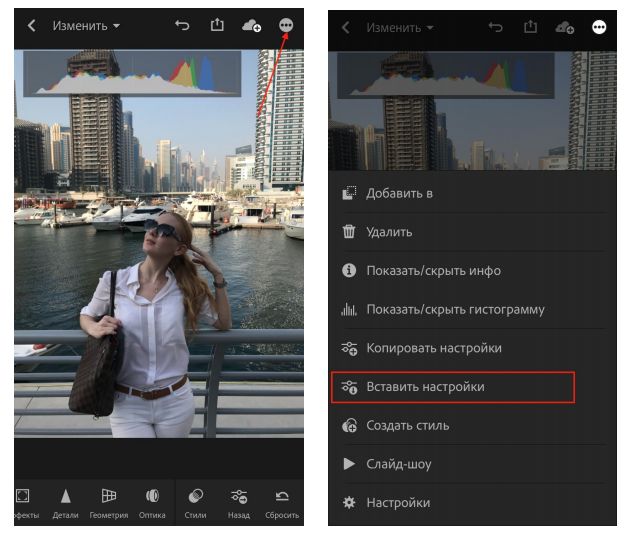Tap undo arrow in left screen header

(182, 26)
